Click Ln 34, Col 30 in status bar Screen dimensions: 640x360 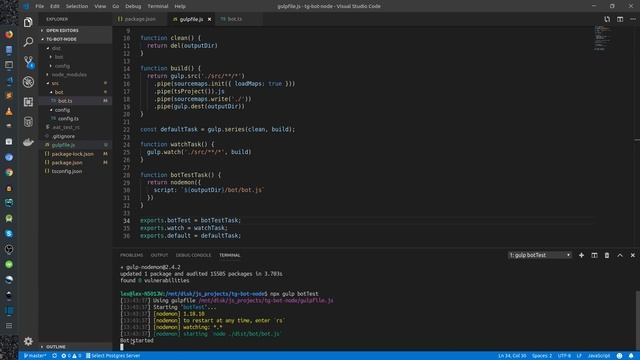(512, 356)
